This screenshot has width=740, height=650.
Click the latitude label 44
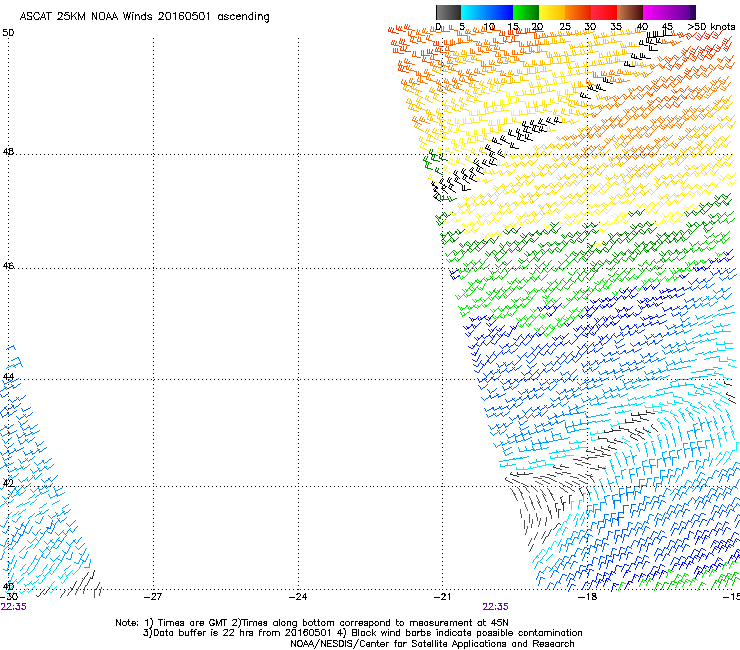coord(8,377)
